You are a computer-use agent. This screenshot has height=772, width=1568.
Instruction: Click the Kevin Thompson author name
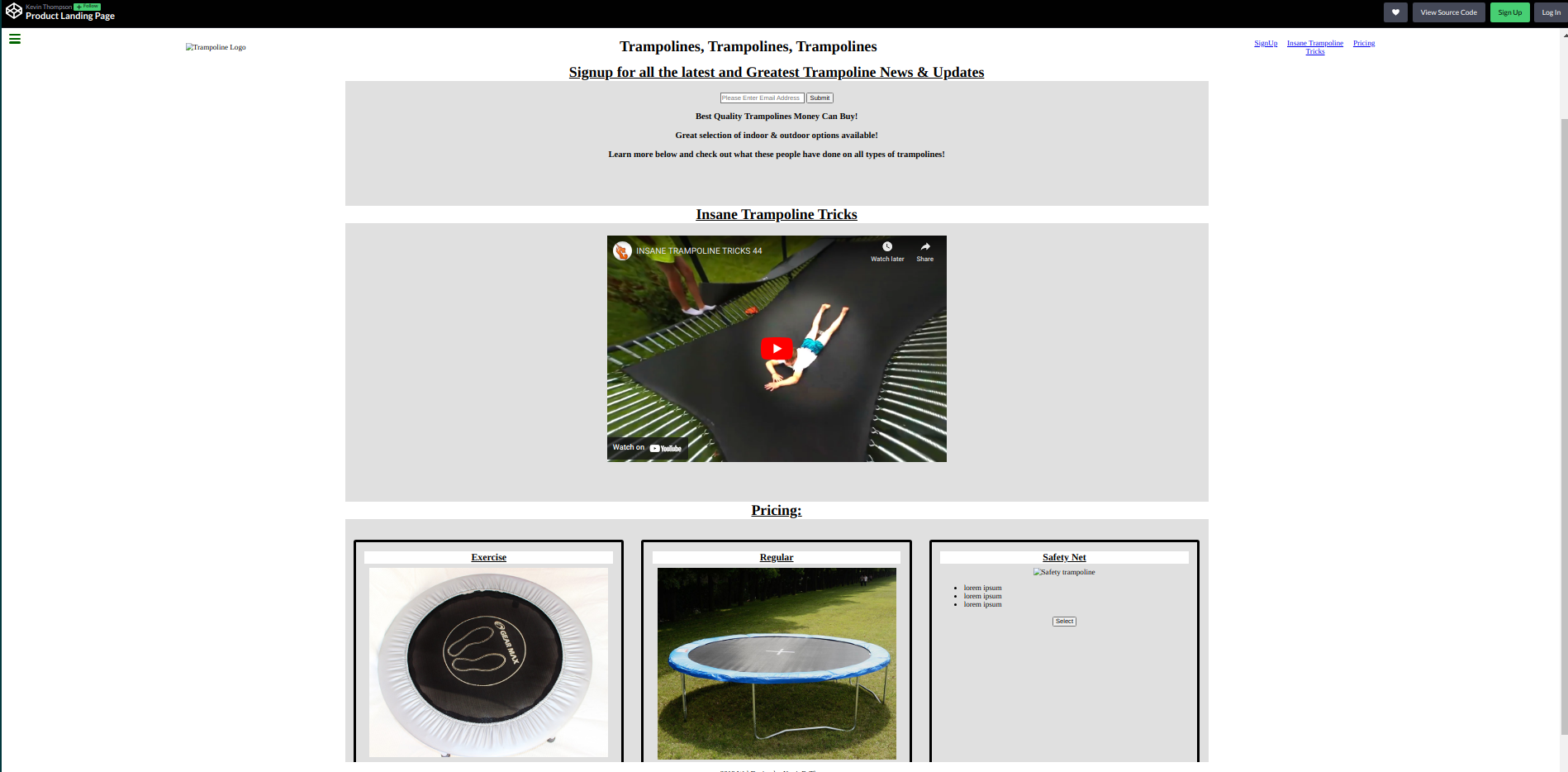[x=49, y=7]
